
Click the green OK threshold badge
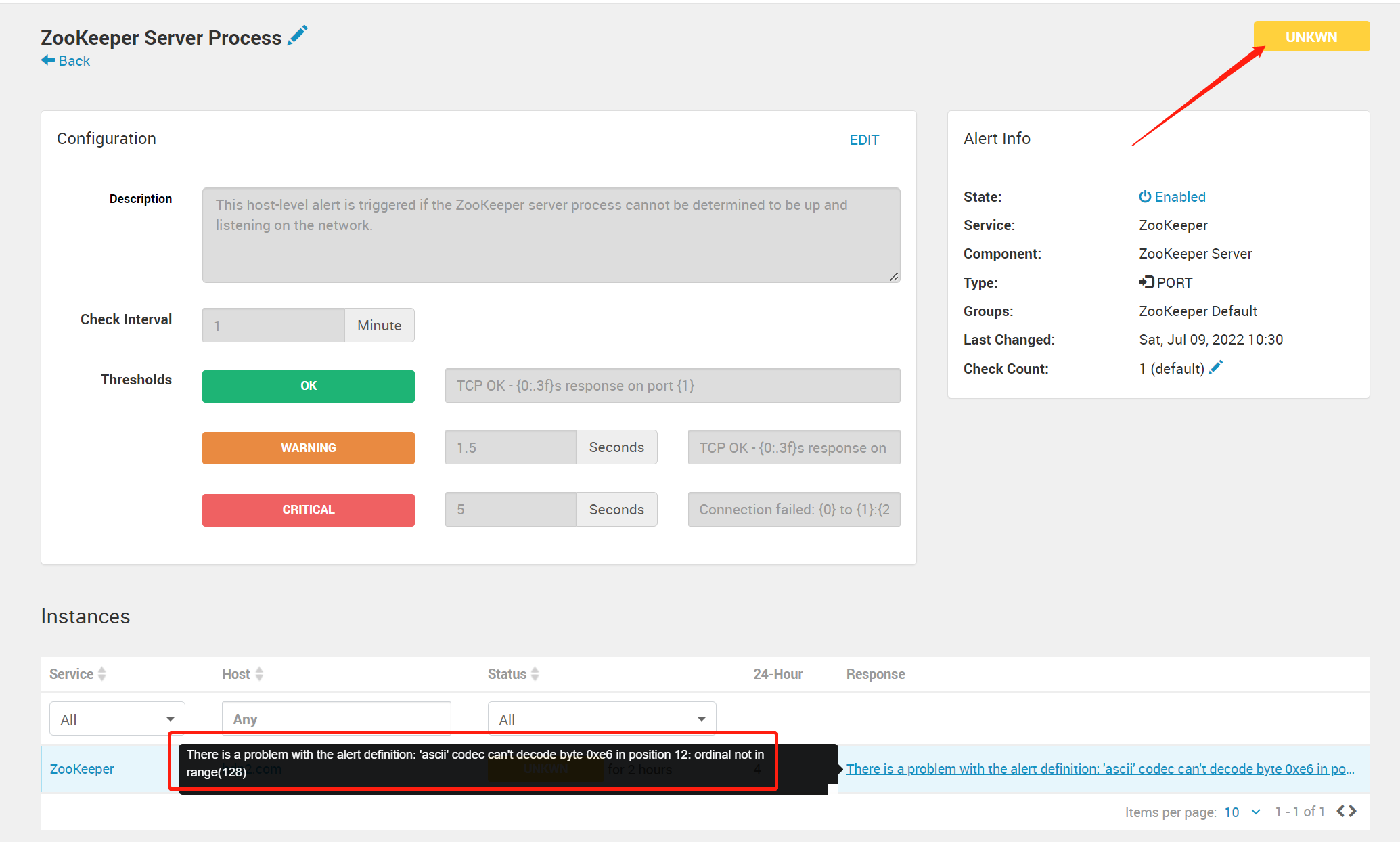point(309,386)
